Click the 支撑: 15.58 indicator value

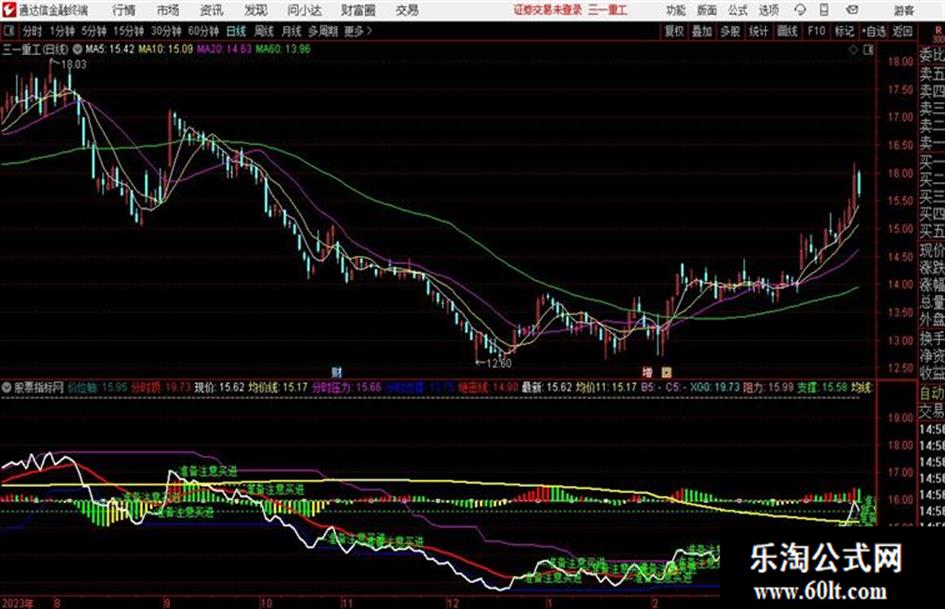pyautogui.click(x=822, y=387)
